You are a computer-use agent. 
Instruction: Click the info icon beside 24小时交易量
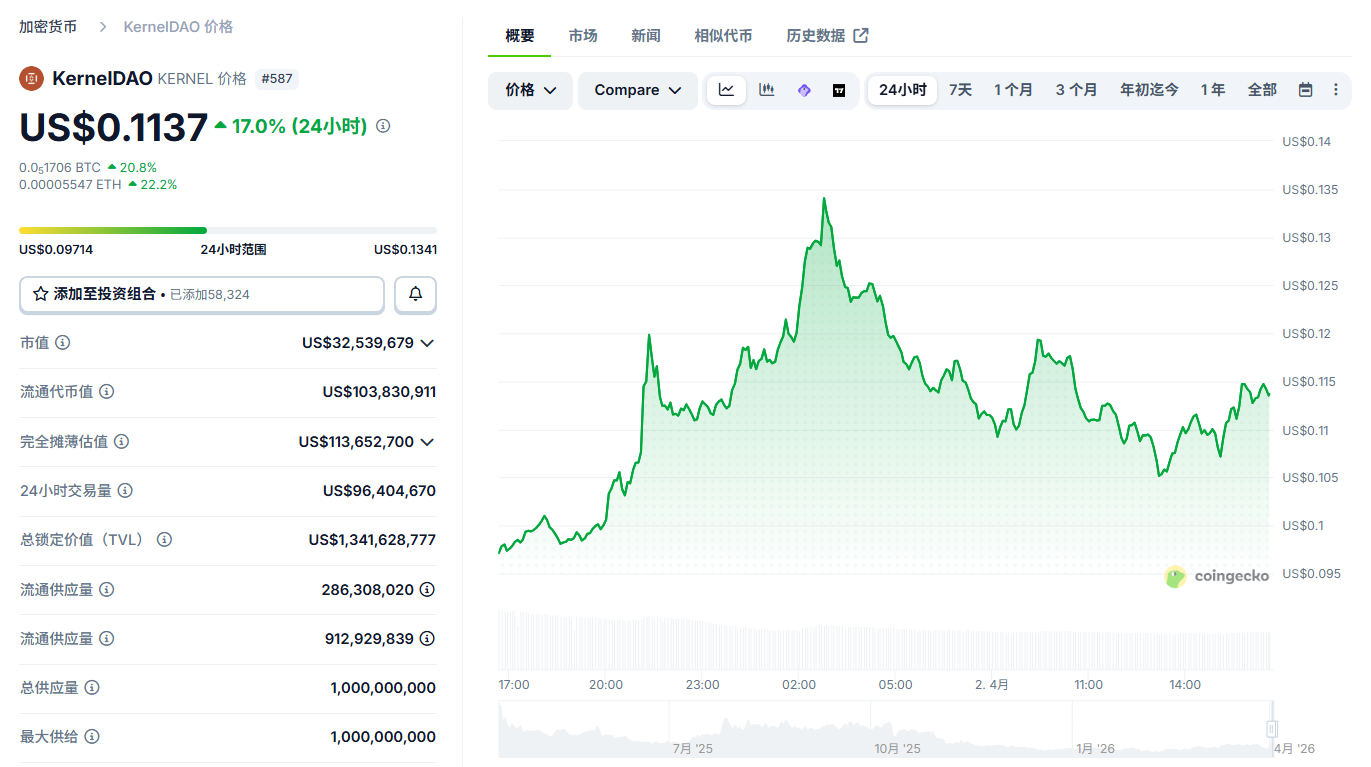point(125,491)
